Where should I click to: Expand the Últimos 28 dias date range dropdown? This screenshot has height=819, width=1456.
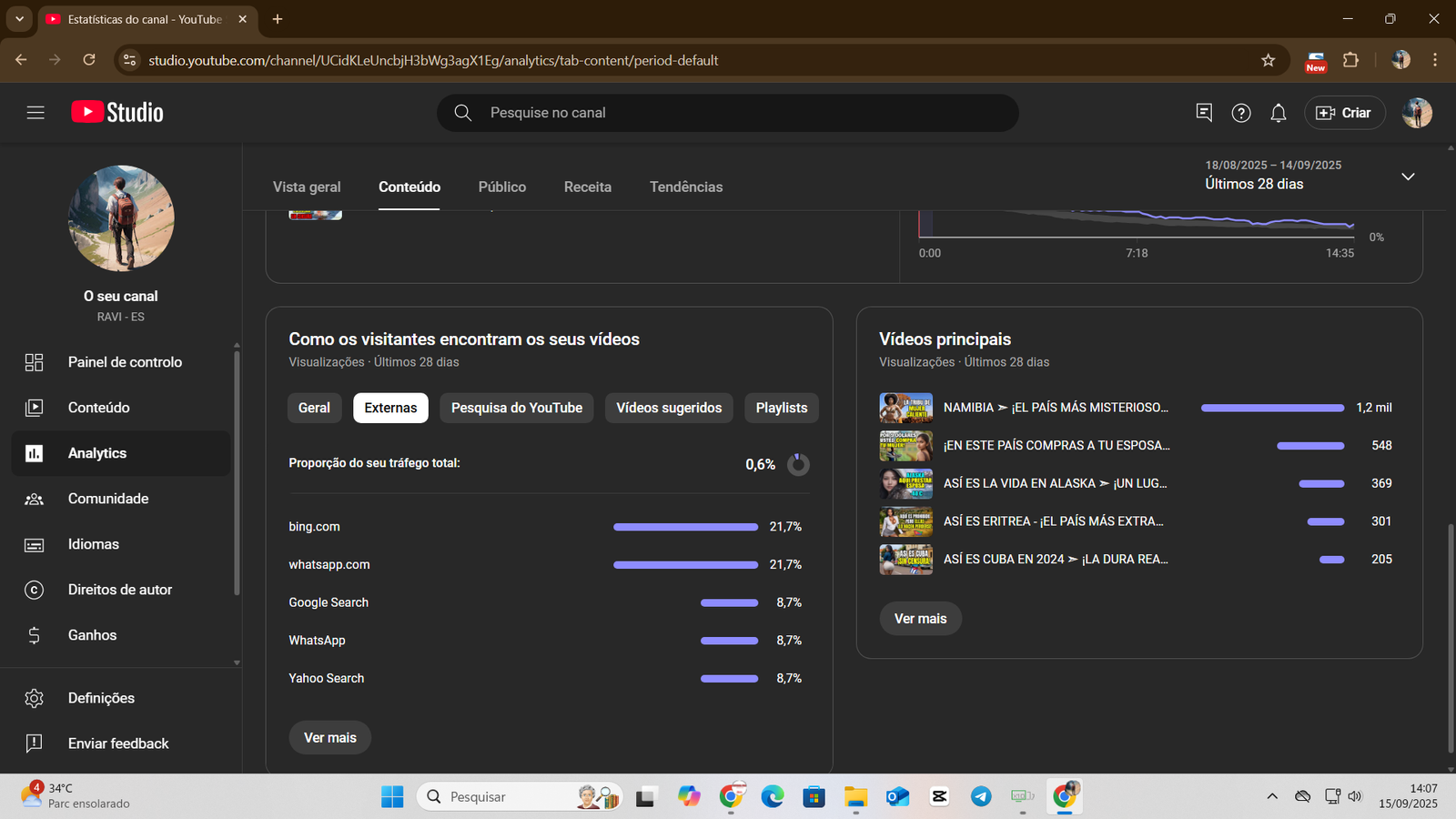[x=1407, y=176]
